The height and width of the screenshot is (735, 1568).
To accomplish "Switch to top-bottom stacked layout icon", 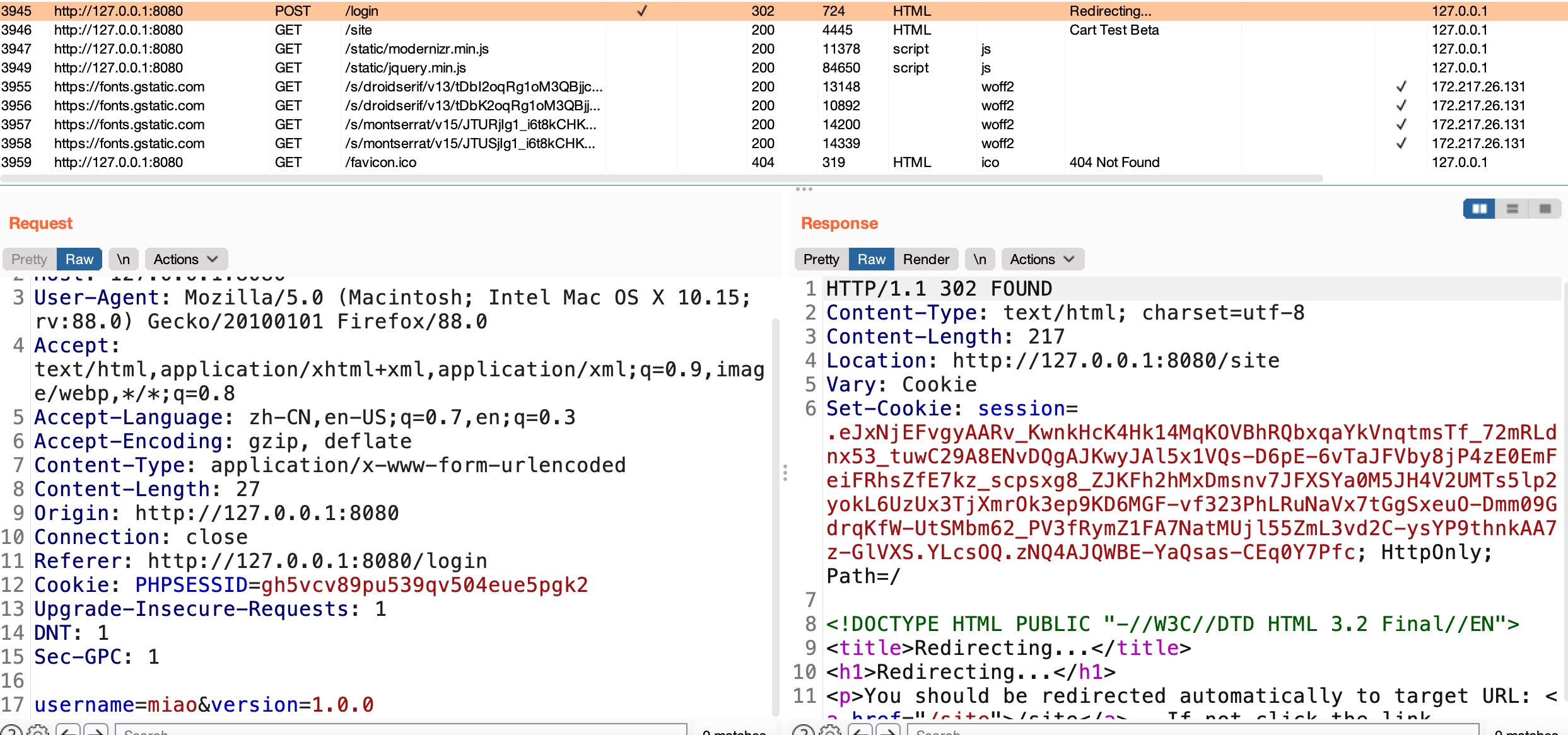I will [x=1512, y=209].
